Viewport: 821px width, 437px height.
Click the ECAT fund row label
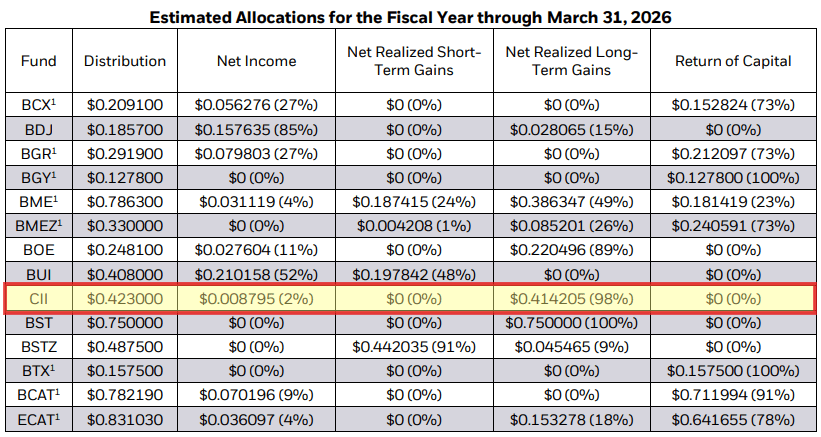[x=40, y=420]
